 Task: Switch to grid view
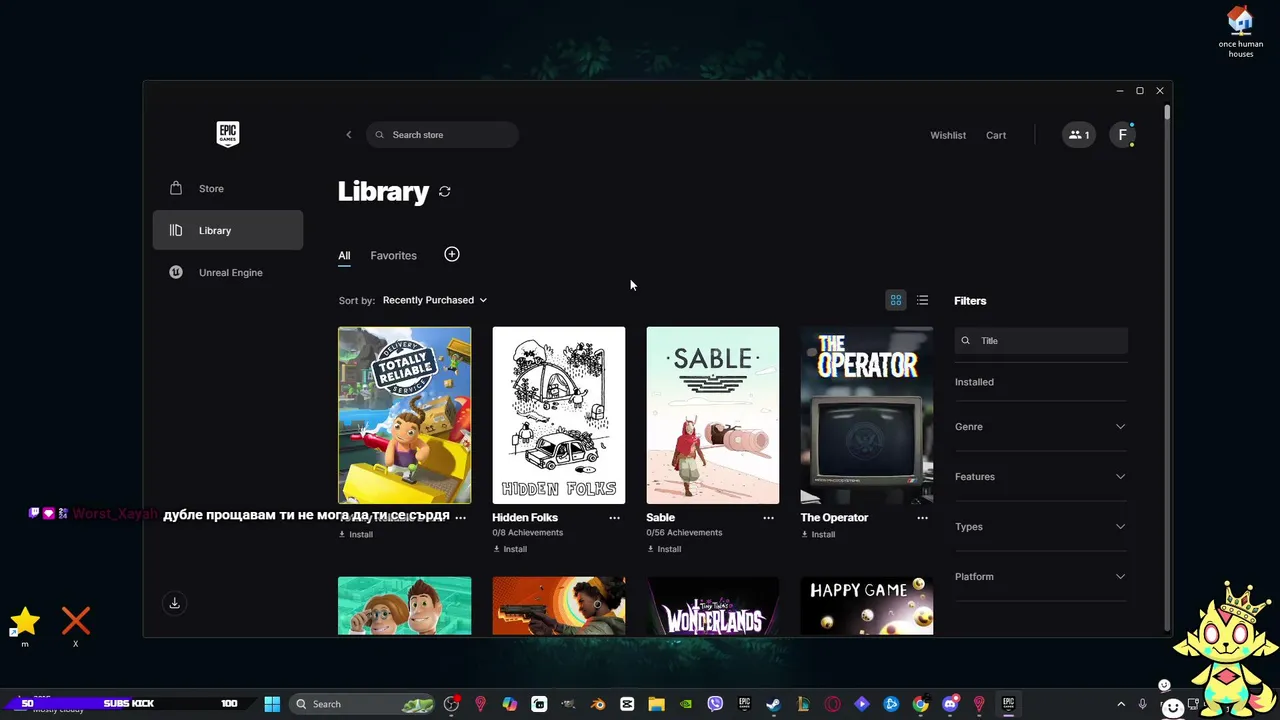pos(896,300)
